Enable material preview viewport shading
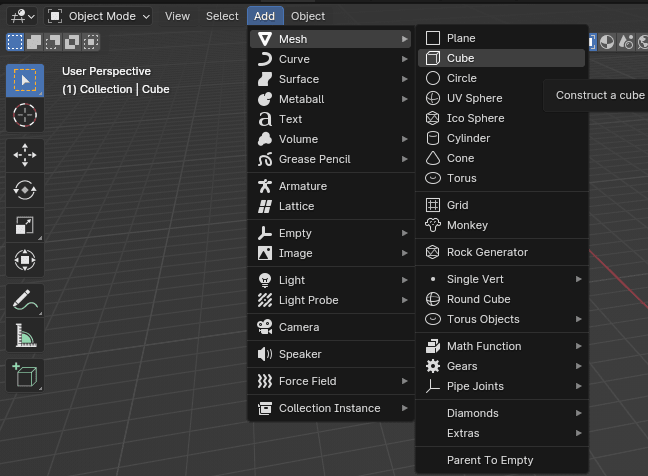The height and width of the screenshot is (476, 648). click(x=607, y=42)
